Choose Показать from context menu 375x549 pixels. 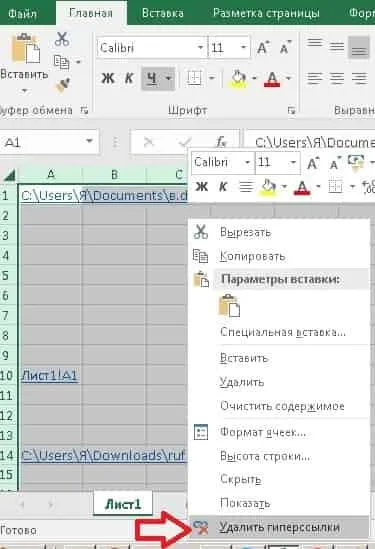[245, 503]
